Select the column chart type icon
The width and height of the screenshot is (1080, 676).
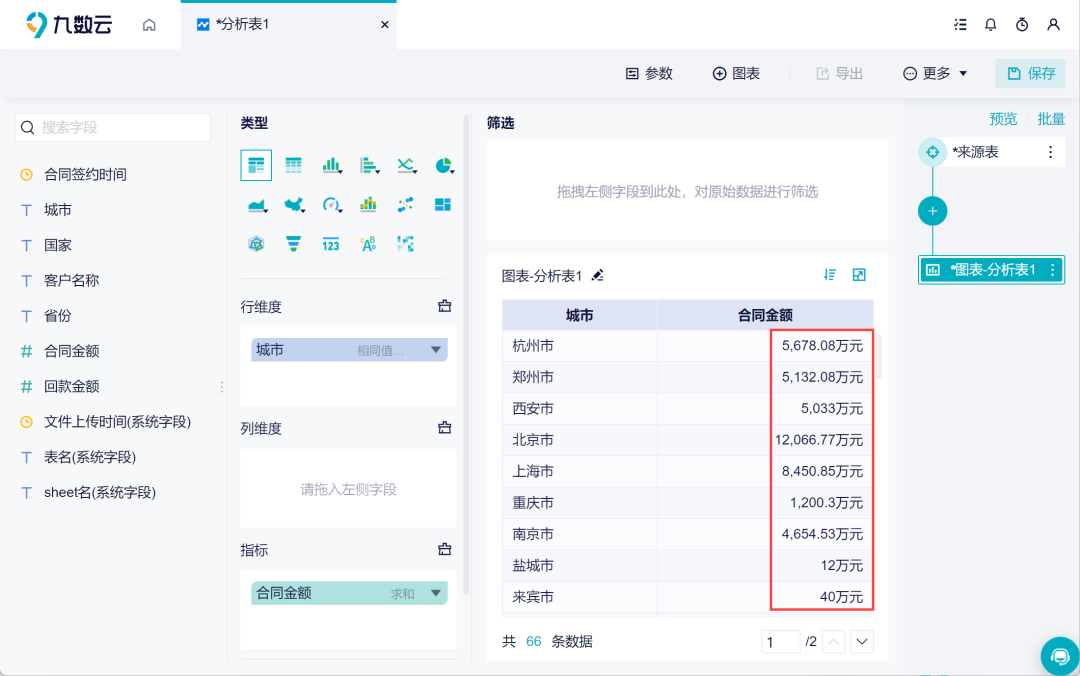331,165
